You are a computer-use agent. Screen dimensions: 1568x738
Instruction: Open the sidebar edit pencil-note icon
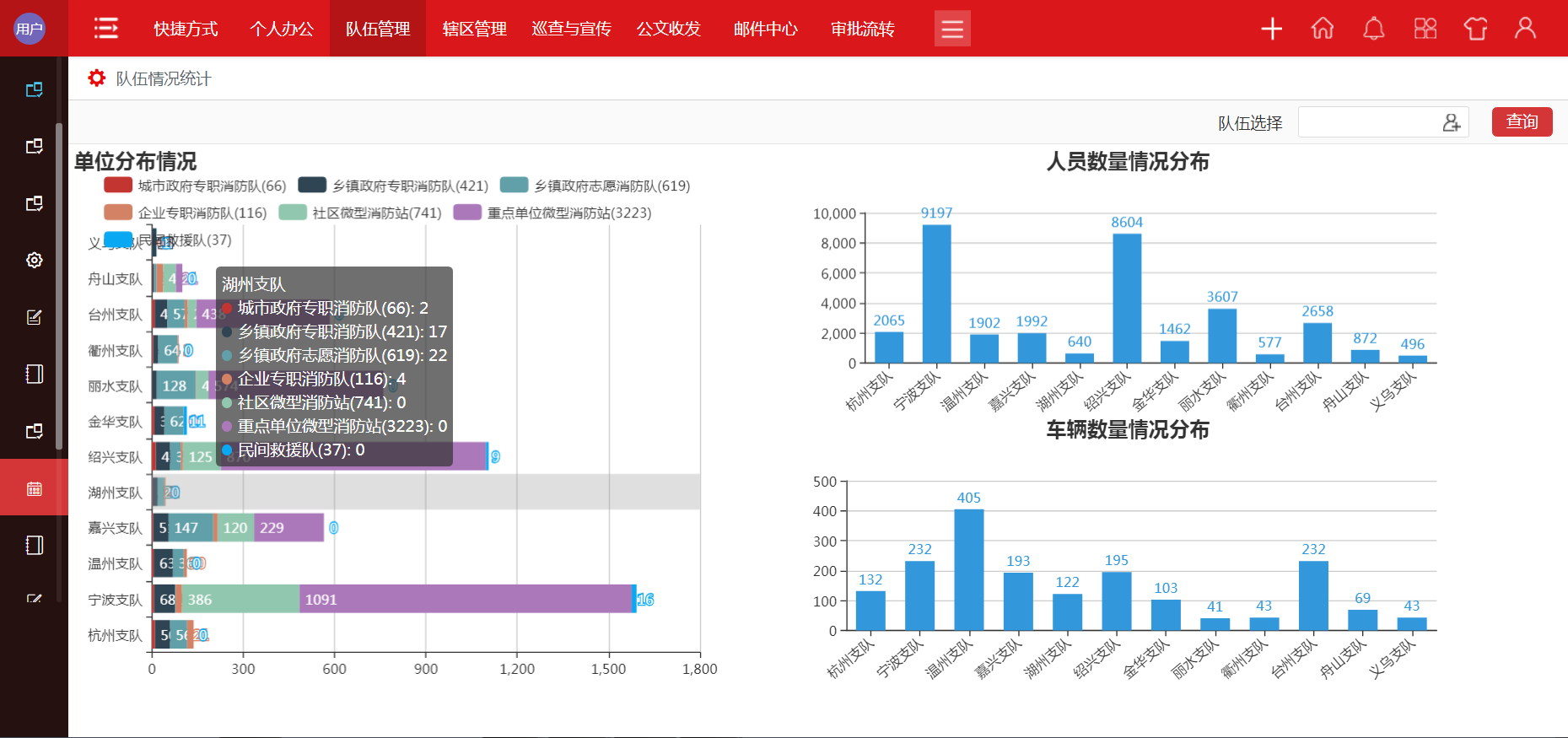34,317
